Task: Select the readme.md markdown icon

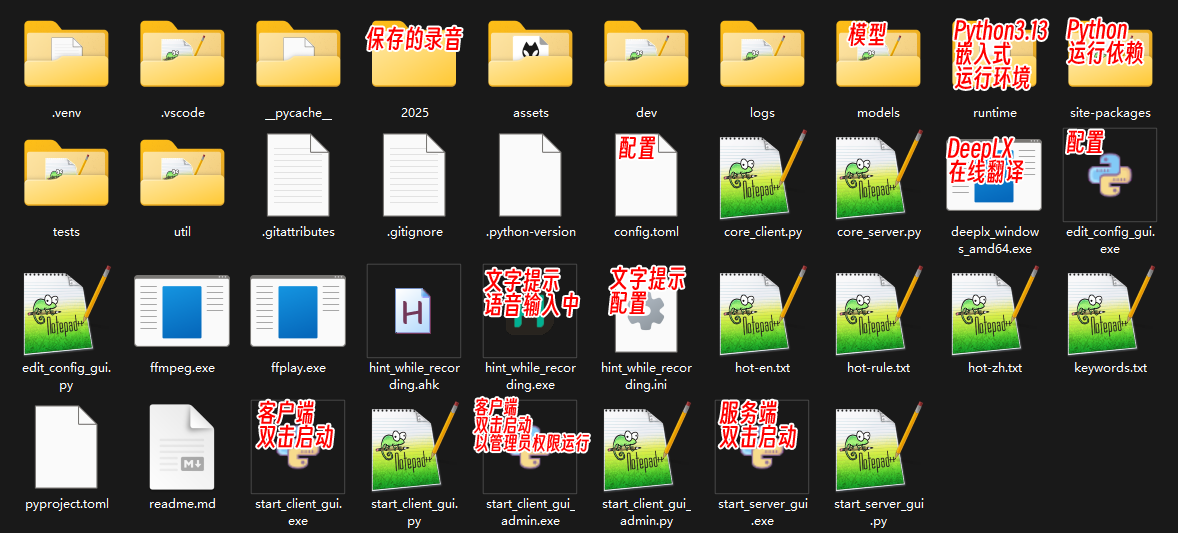Action: pos(182,447)
